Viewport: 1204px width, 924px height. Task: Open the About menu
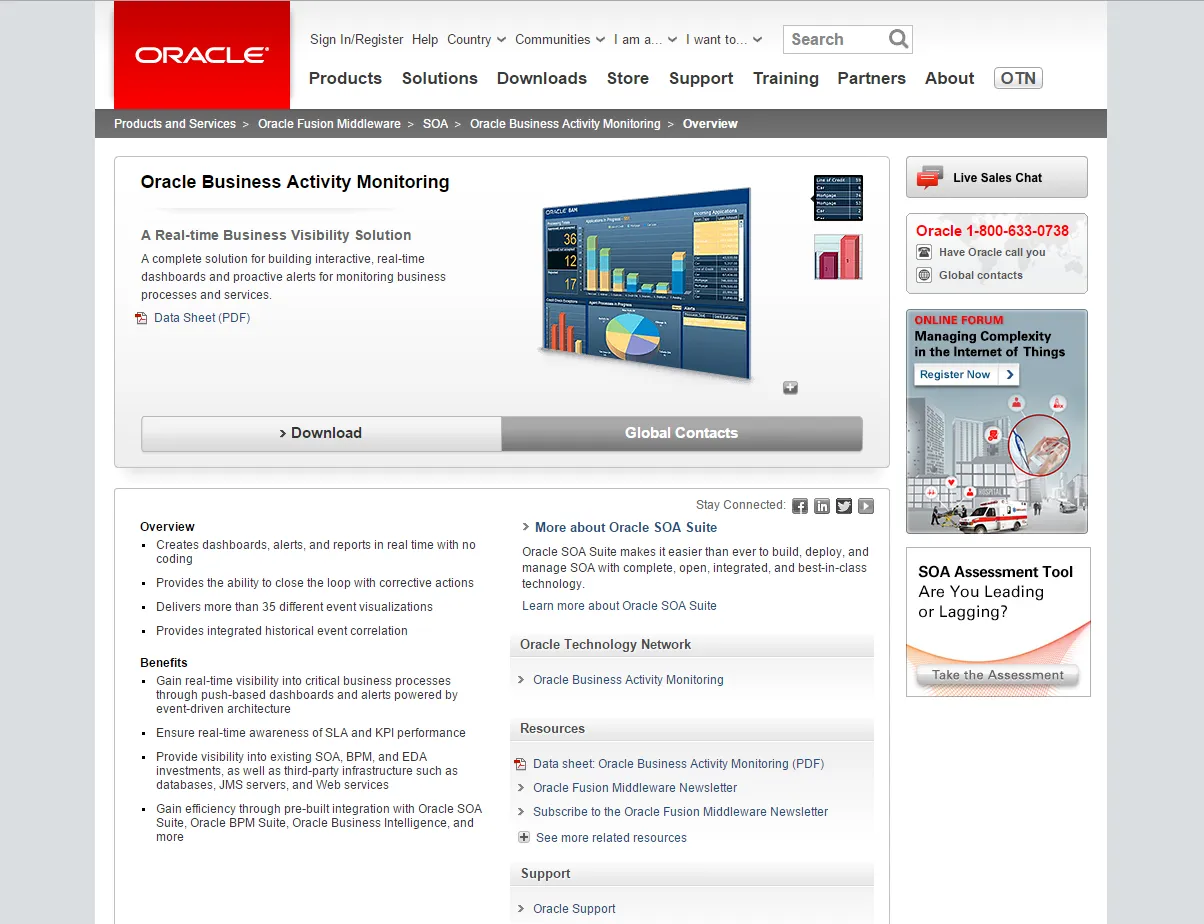pyautogui.click(x=950, y=78)
